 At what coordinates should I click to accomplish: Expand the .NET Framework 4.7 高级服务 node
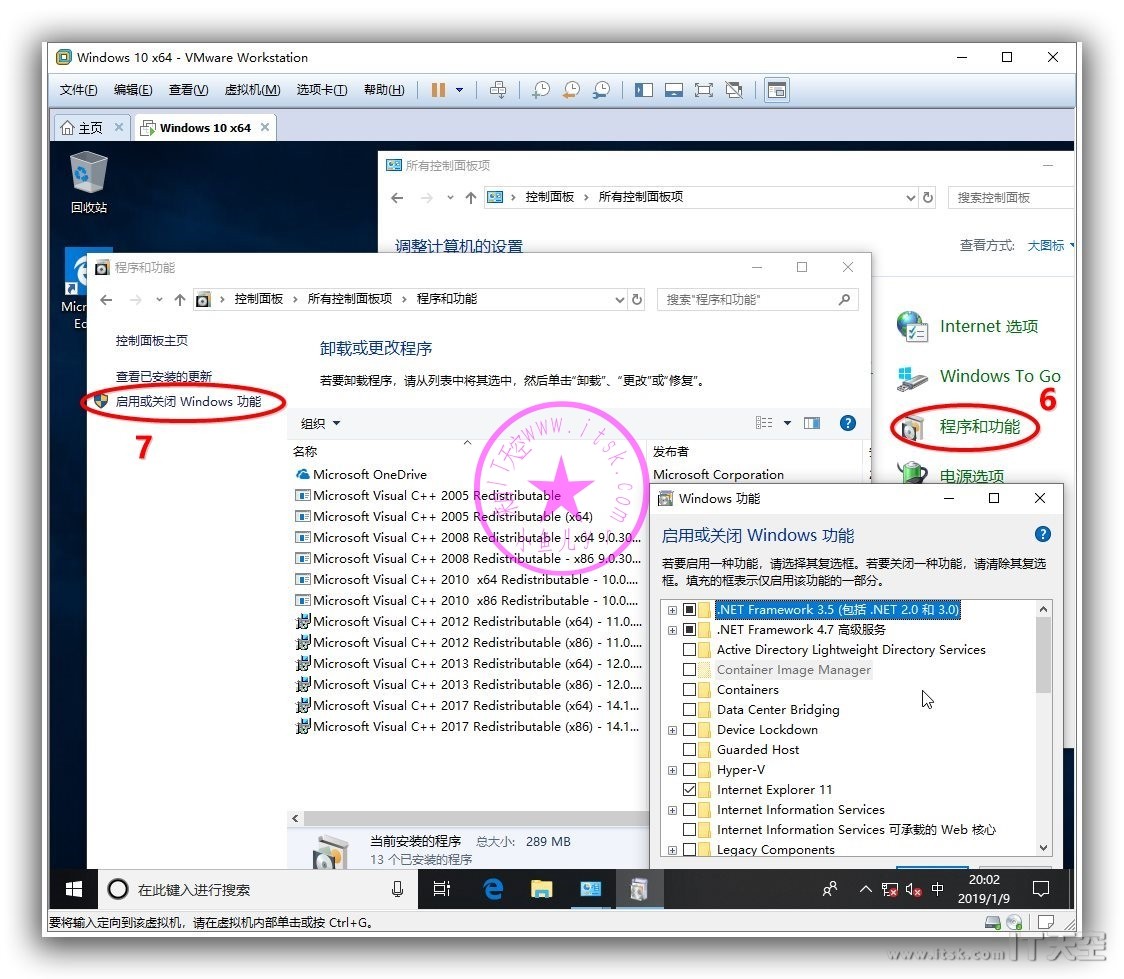672,630
